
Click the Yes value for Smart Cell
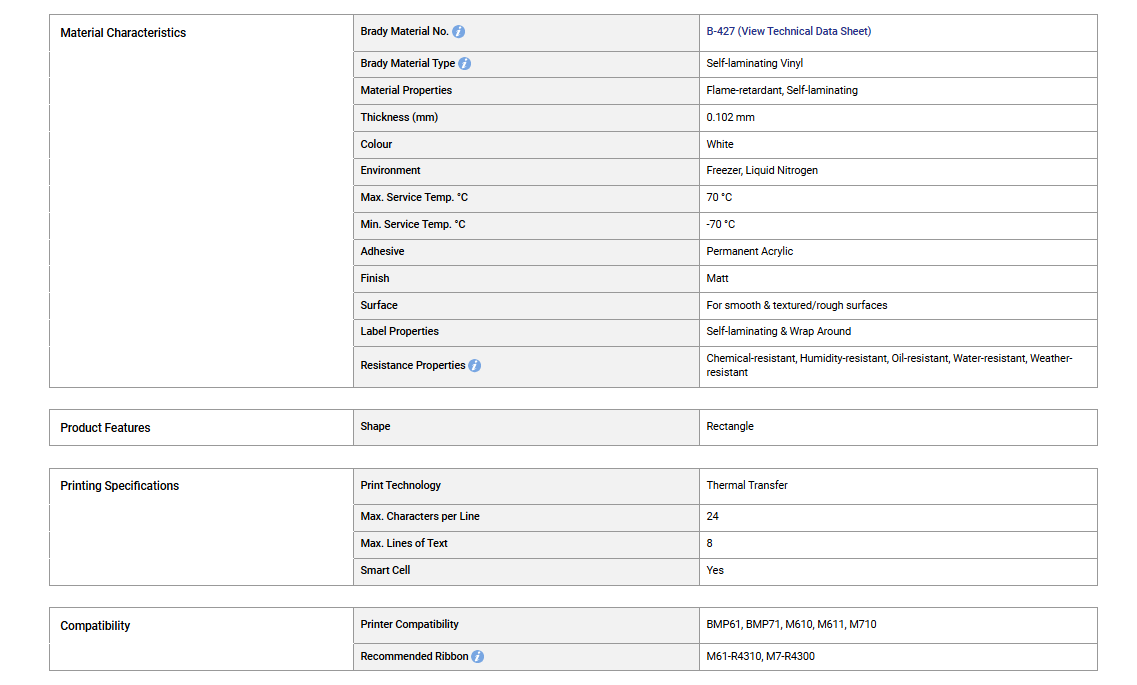coord(714,570)
